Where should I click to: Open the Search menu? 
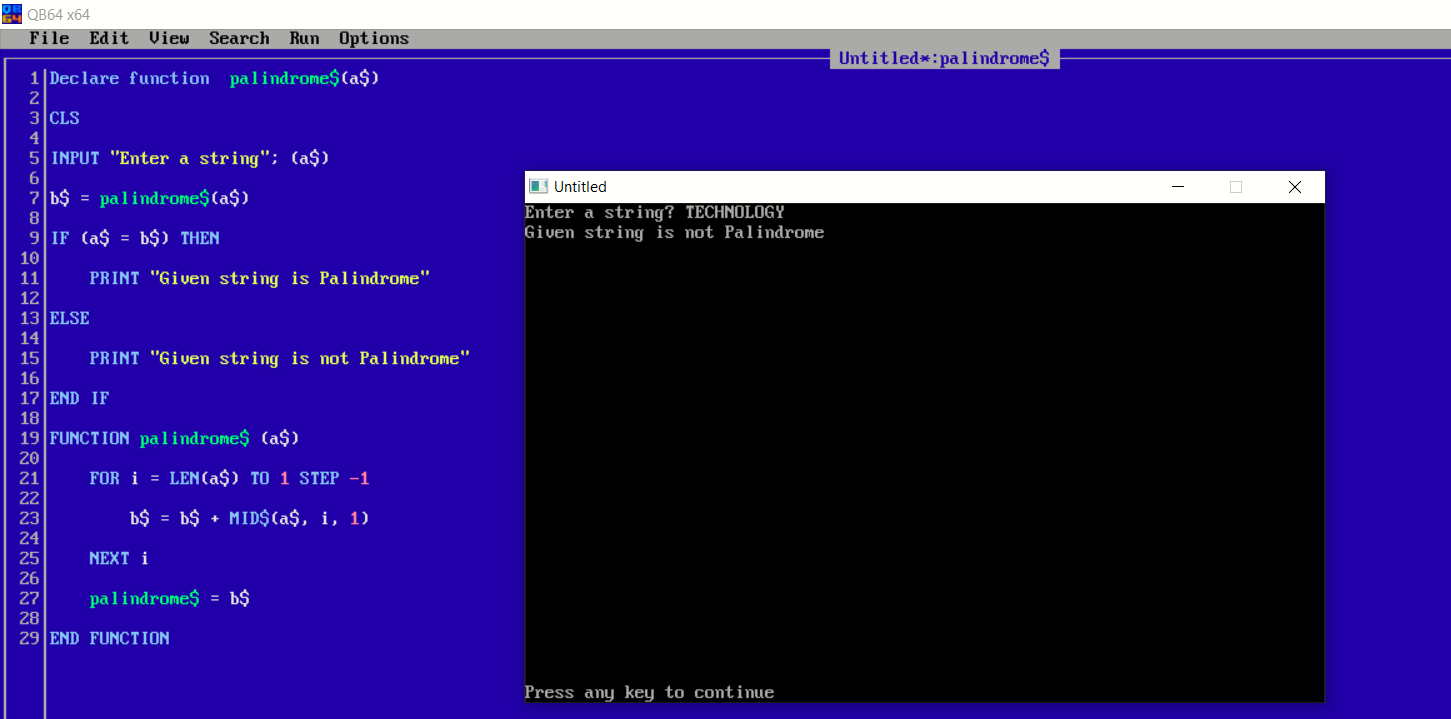[x=239, y=38]
